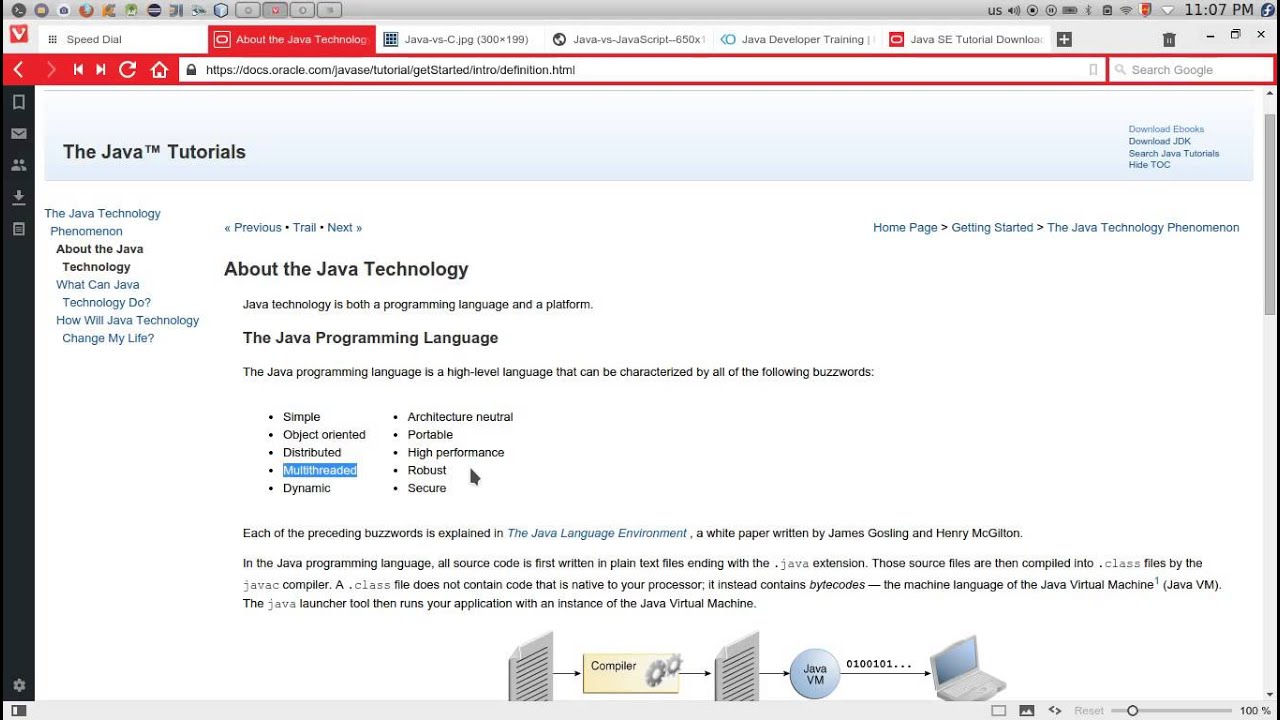Click the padlock site info icon
This screenshot has height=720, width=1280.
(x=191, y=70)
